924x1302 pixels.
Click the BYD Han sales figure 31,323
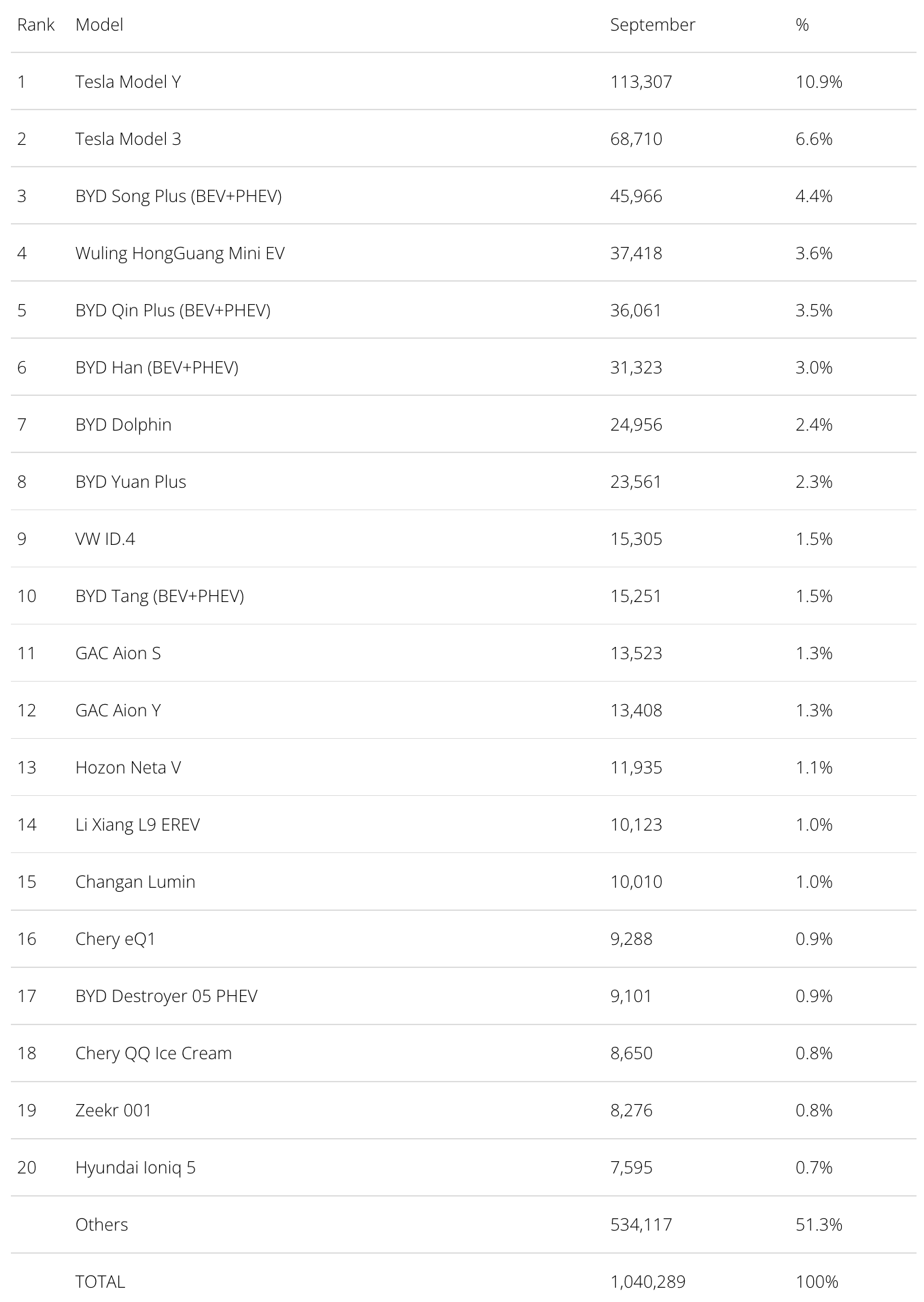636,367
